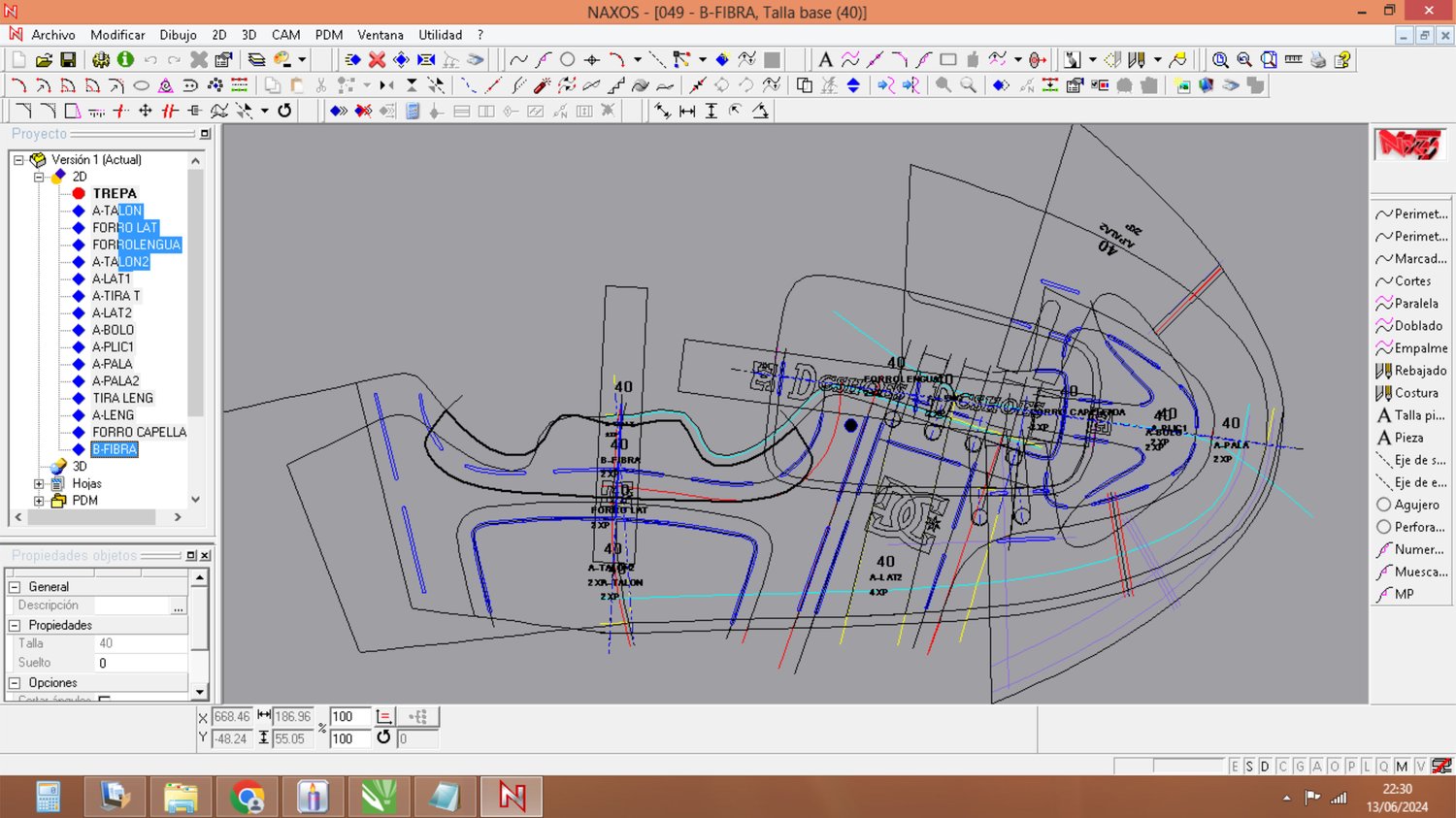Collapse the Propiedades section

[x=15, y=626]
